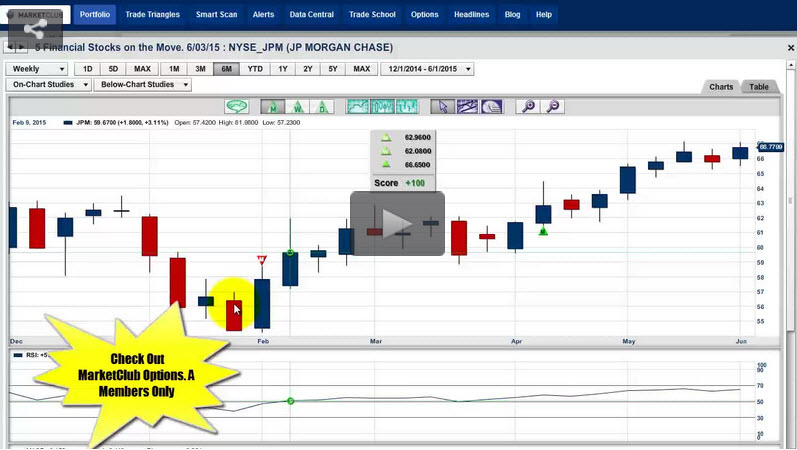Select the 5D range button
This screenshot has height=450, width=797.
(113, 69)
